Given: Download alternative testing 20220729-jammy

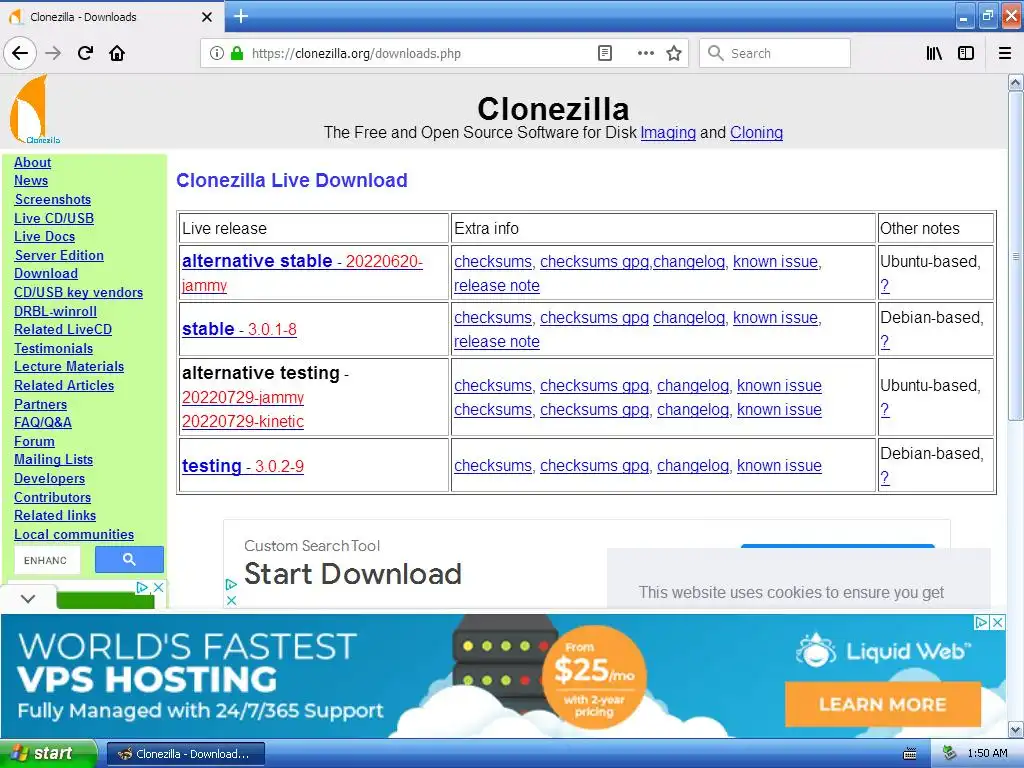Looking at the screenshot, I should pos(243,397).
